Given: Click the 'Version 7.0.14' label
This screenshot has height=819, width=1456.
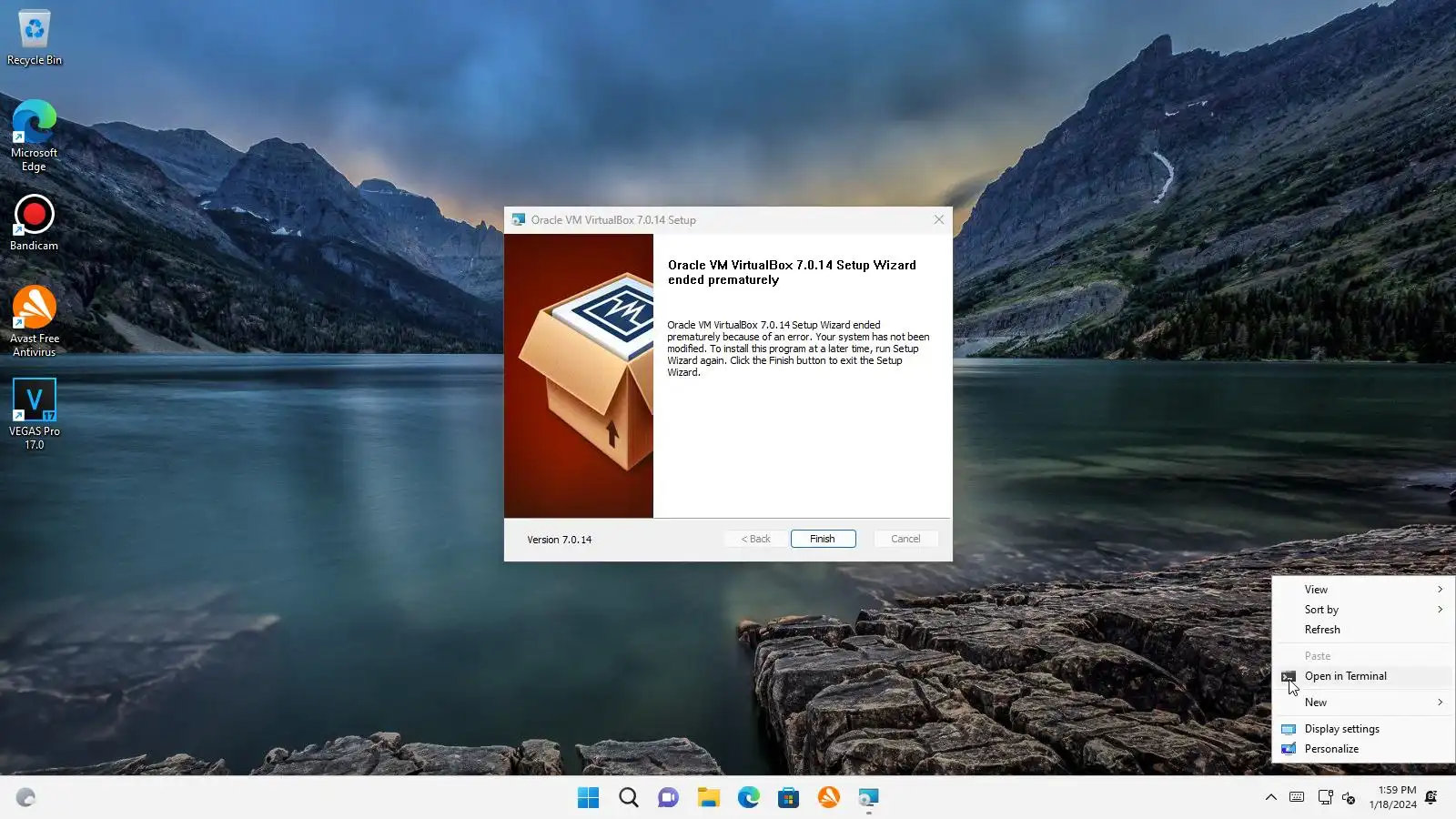Looking at the screenshot, I should pyautogui.click(x=560, y=540).
